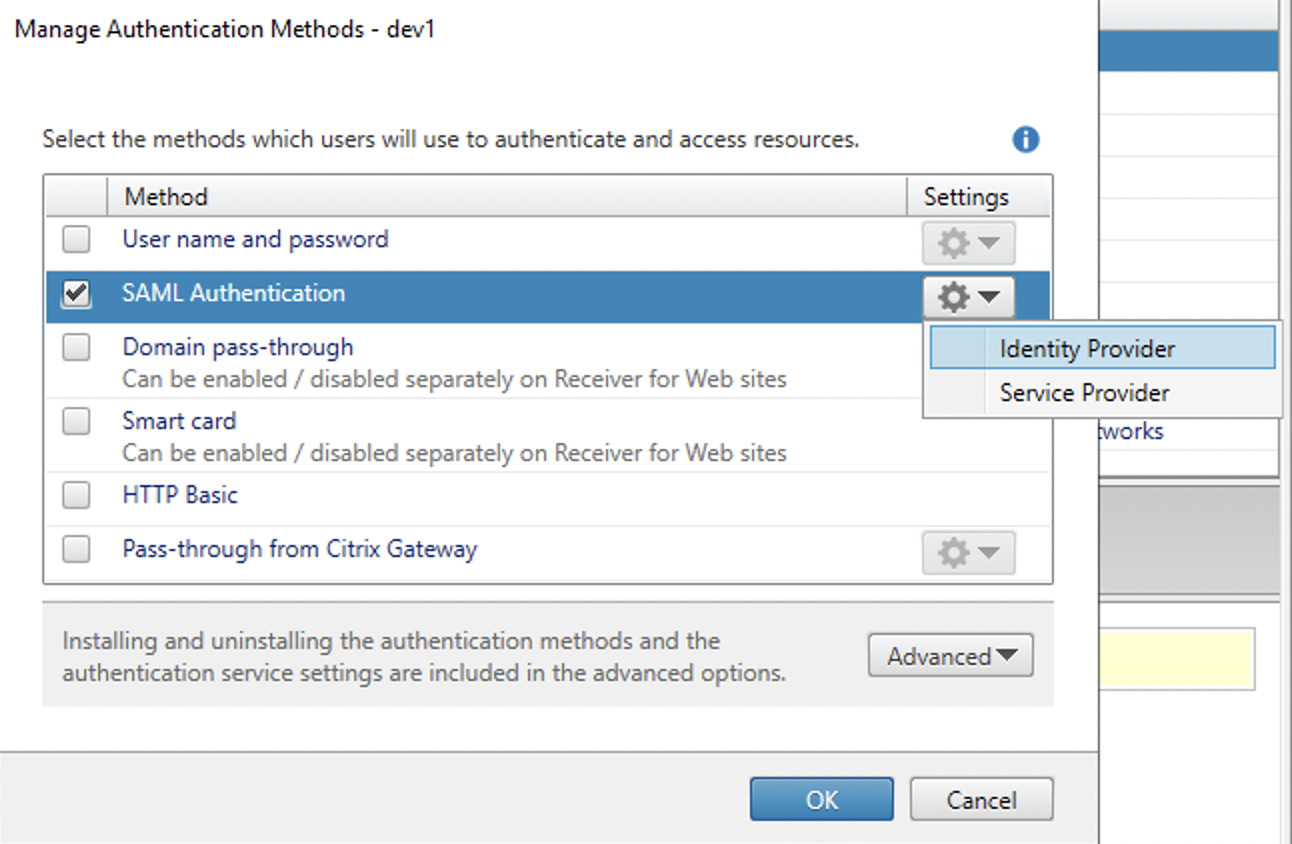This screenshot has height=844, width=1292.
Task: Choose Identity Provider from the menu
Action: coord(1086,349)
